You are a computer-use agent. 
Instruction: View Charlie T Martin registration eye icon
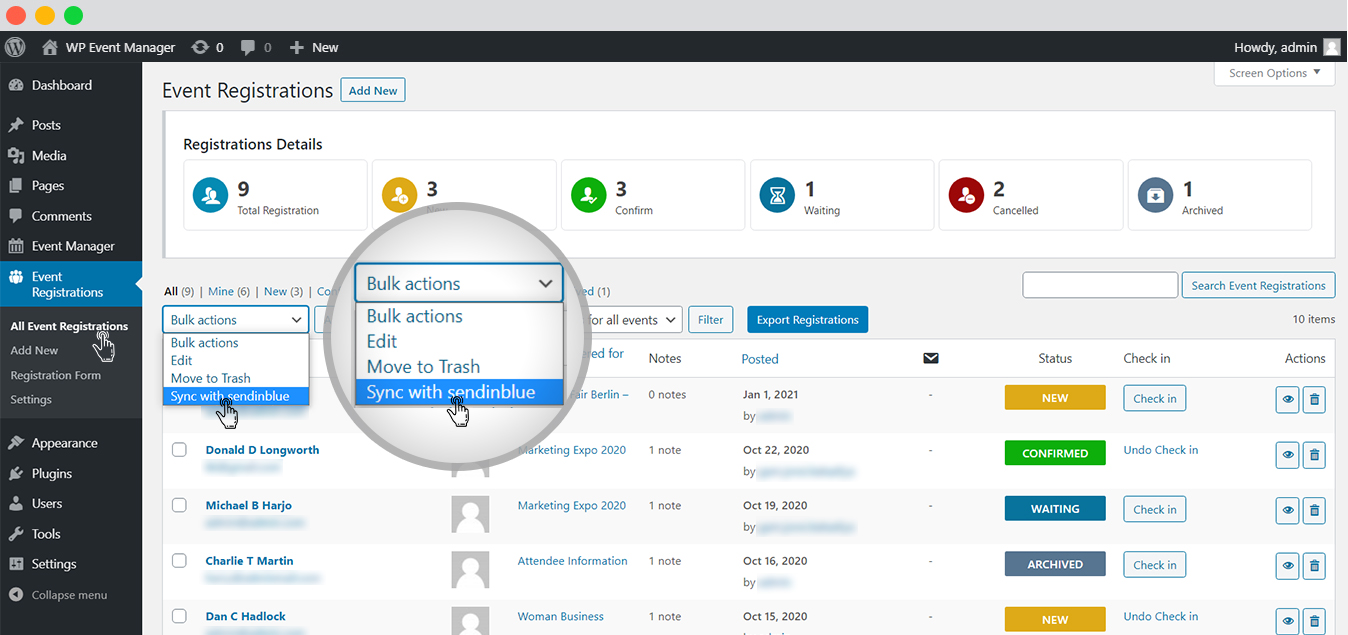pos(1288,566)
